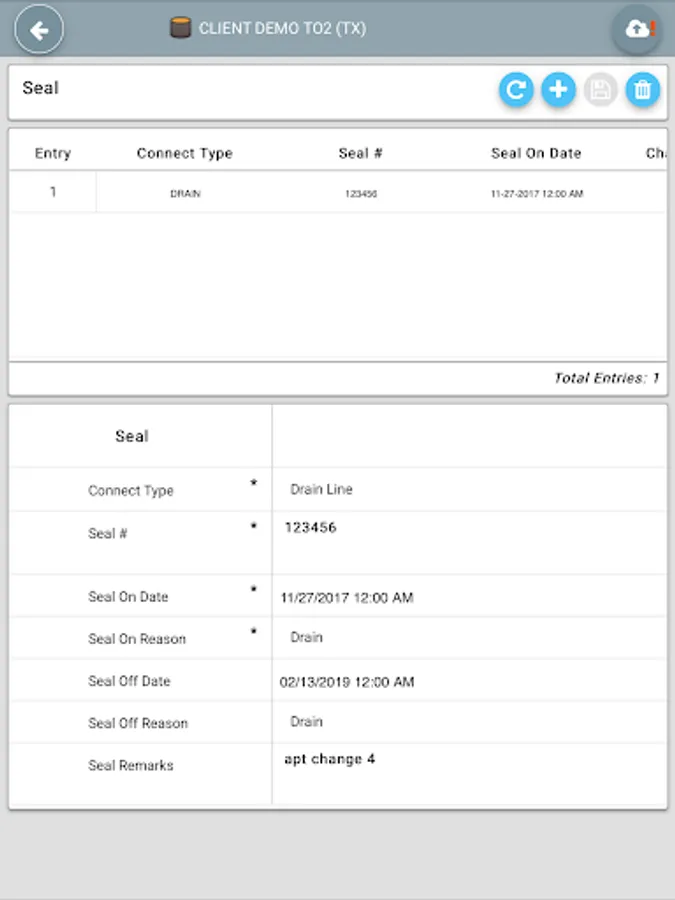Sort by Seal # column header
Screen dimensions: 675x900
pyautogui.click(x=360, y=153)
